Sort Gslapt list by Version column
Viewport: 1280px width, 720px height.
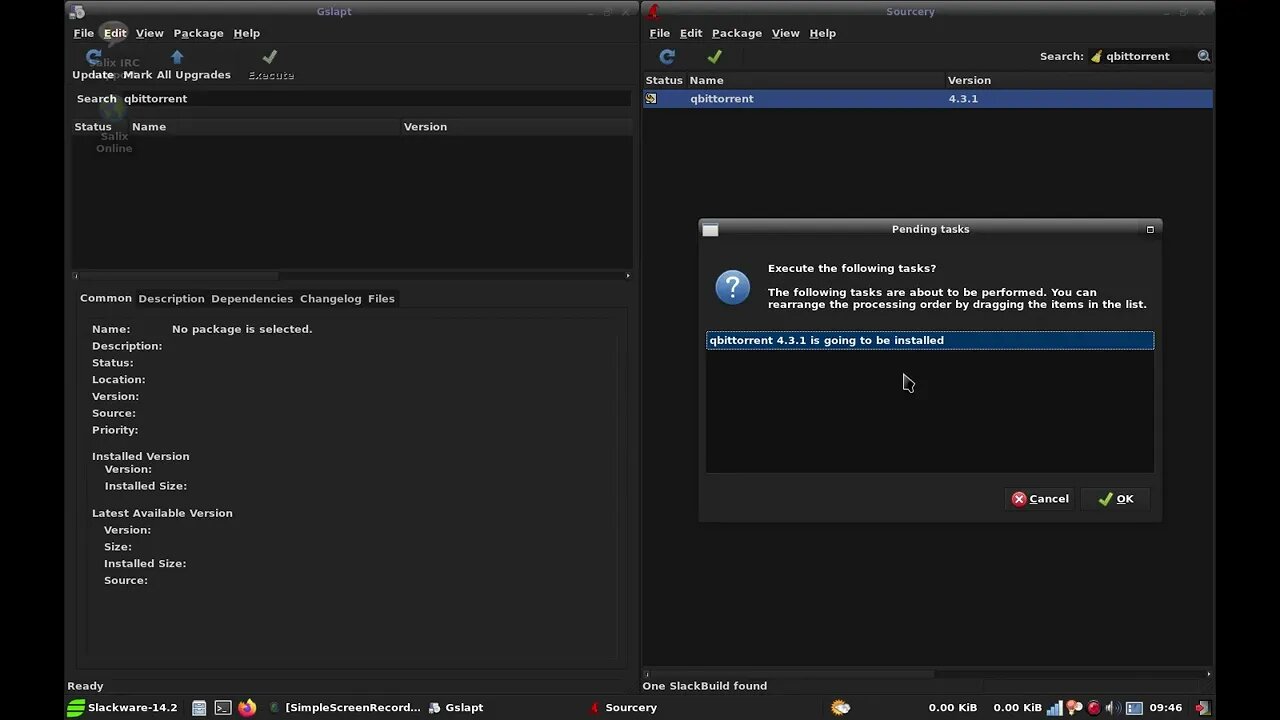(x=516, y=127)
